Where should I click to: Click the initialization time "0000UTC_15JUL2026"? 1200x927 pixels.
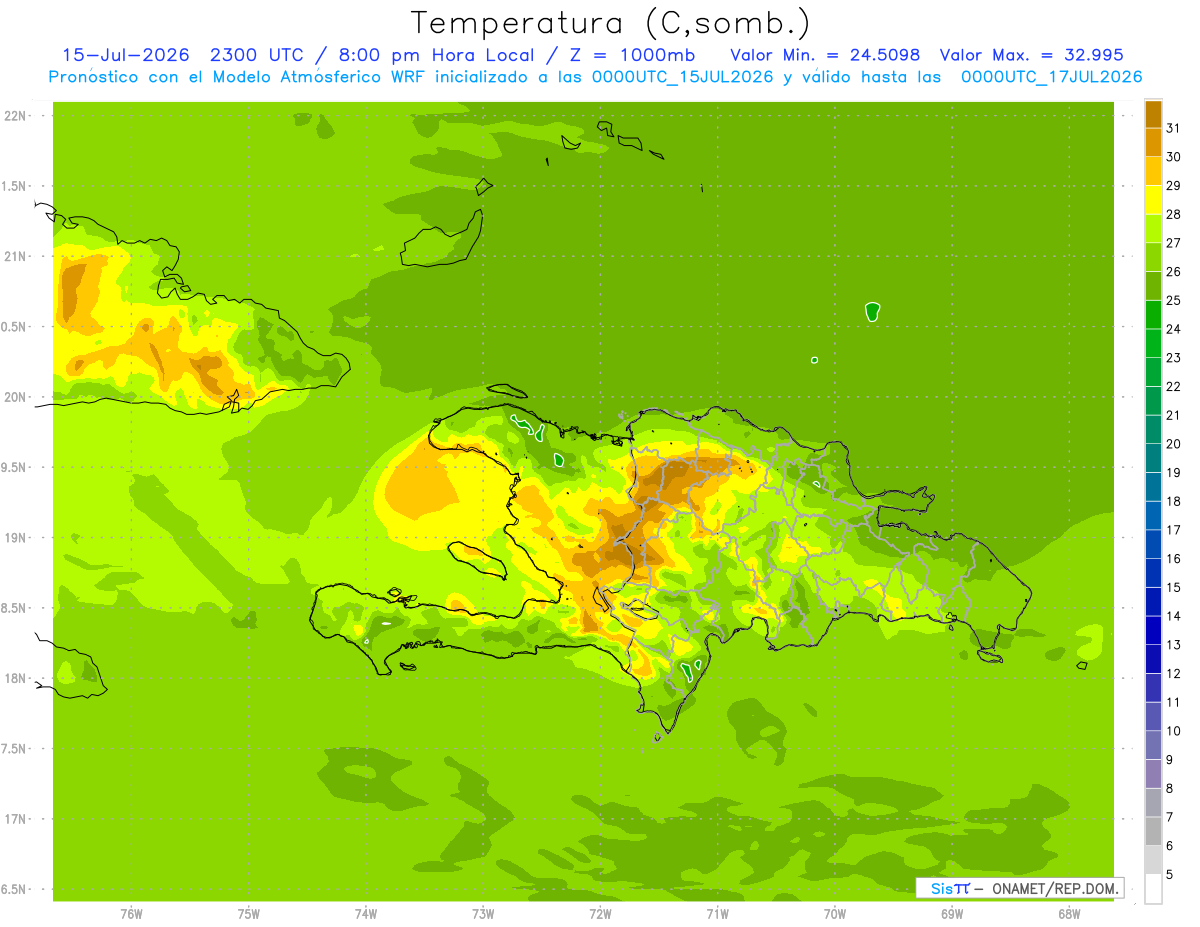coord(682,77)
